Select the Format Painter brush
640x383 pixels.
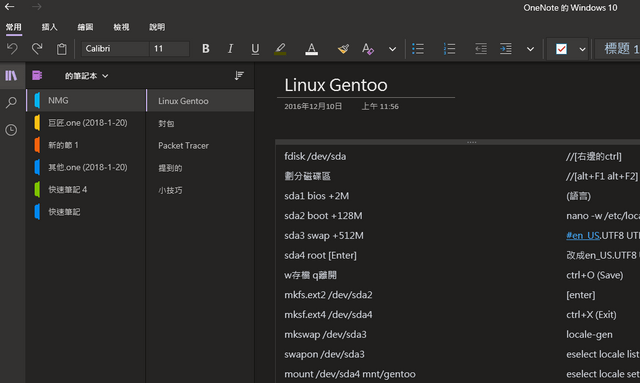[343, 49]
